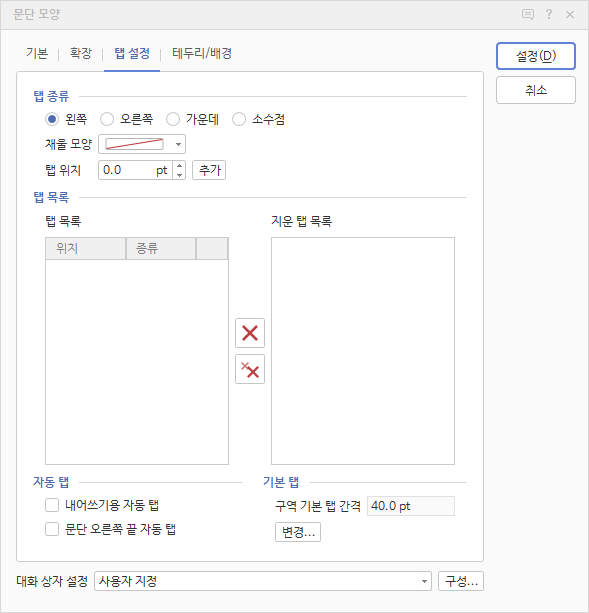Click the 종류 column header

coord(161,248)
